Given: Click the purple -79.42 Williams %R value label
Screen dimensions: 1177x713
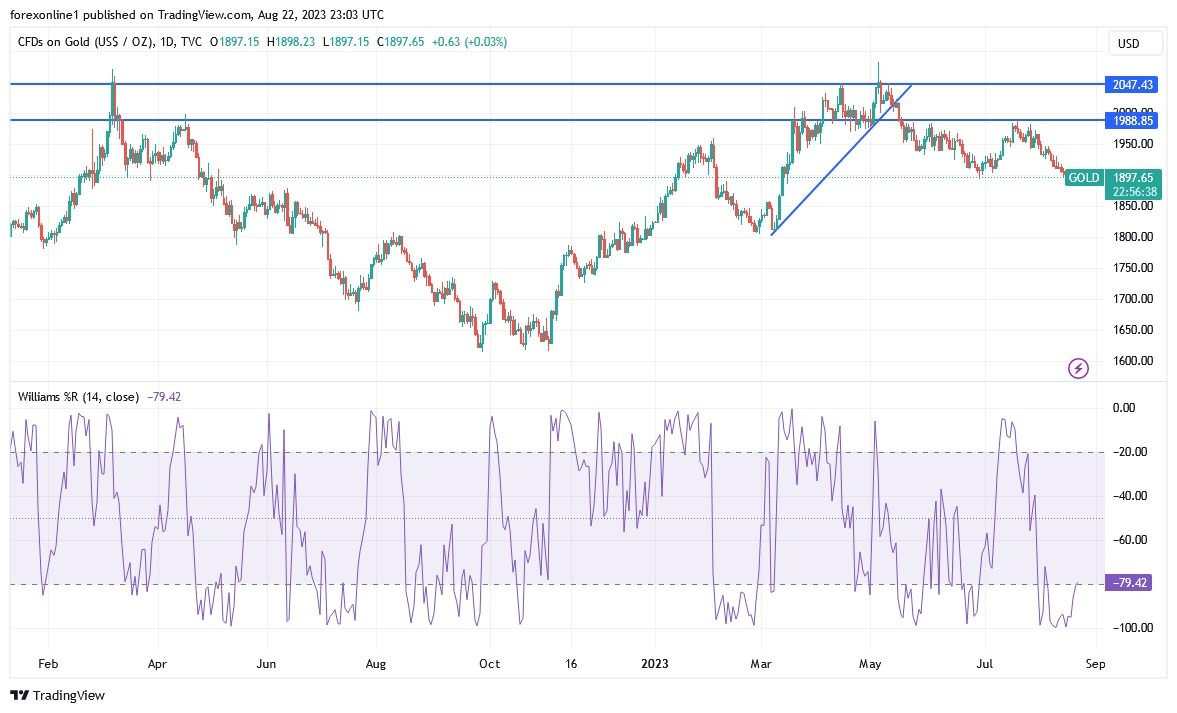Looking at the screenshot, I should [x=1129, y=581].
